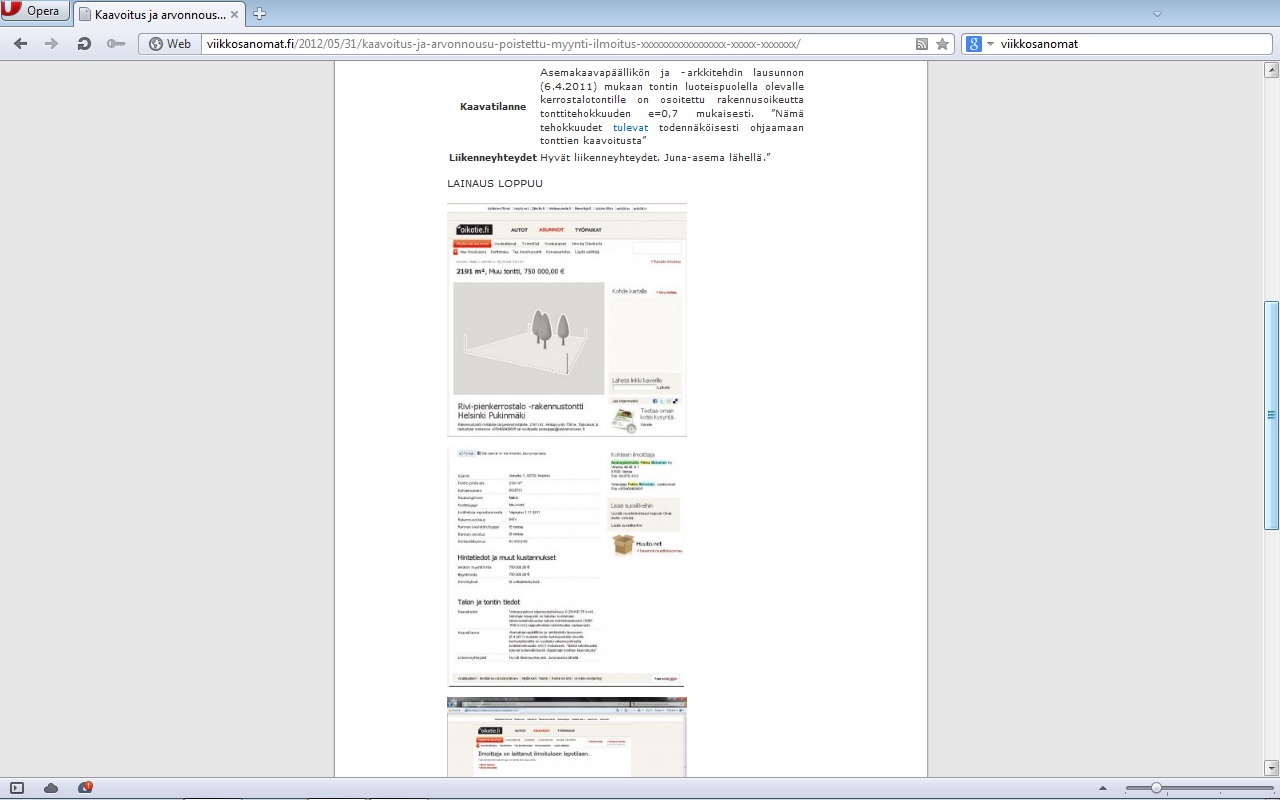Open Opera Link cloud icon
The height and width of the screenshot is (800, 1280).
click(x=51, y=788)
